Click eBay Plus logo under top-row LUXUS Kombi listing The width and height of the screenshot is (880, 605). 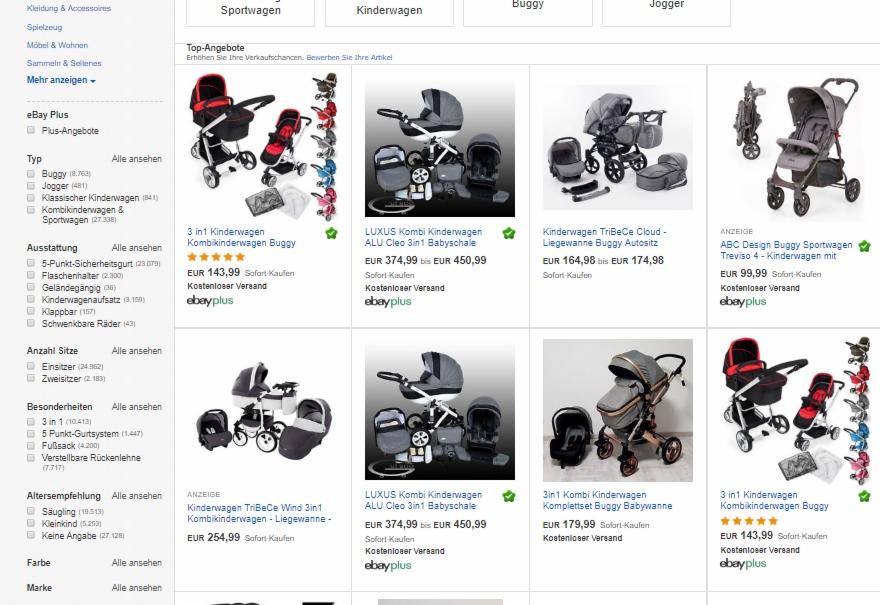coord(388,302)
